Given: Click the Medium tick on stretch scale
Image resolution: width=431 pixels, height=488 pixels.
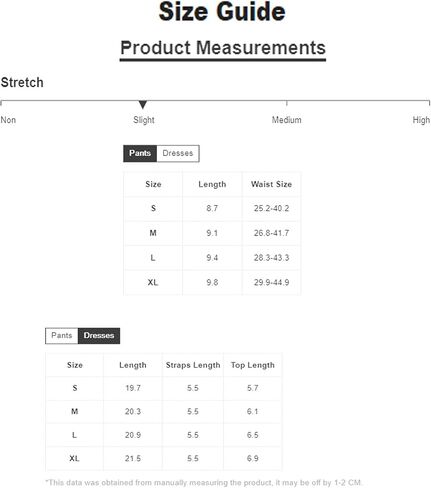Looking at the screenshot, I should (x=287, y=103).
